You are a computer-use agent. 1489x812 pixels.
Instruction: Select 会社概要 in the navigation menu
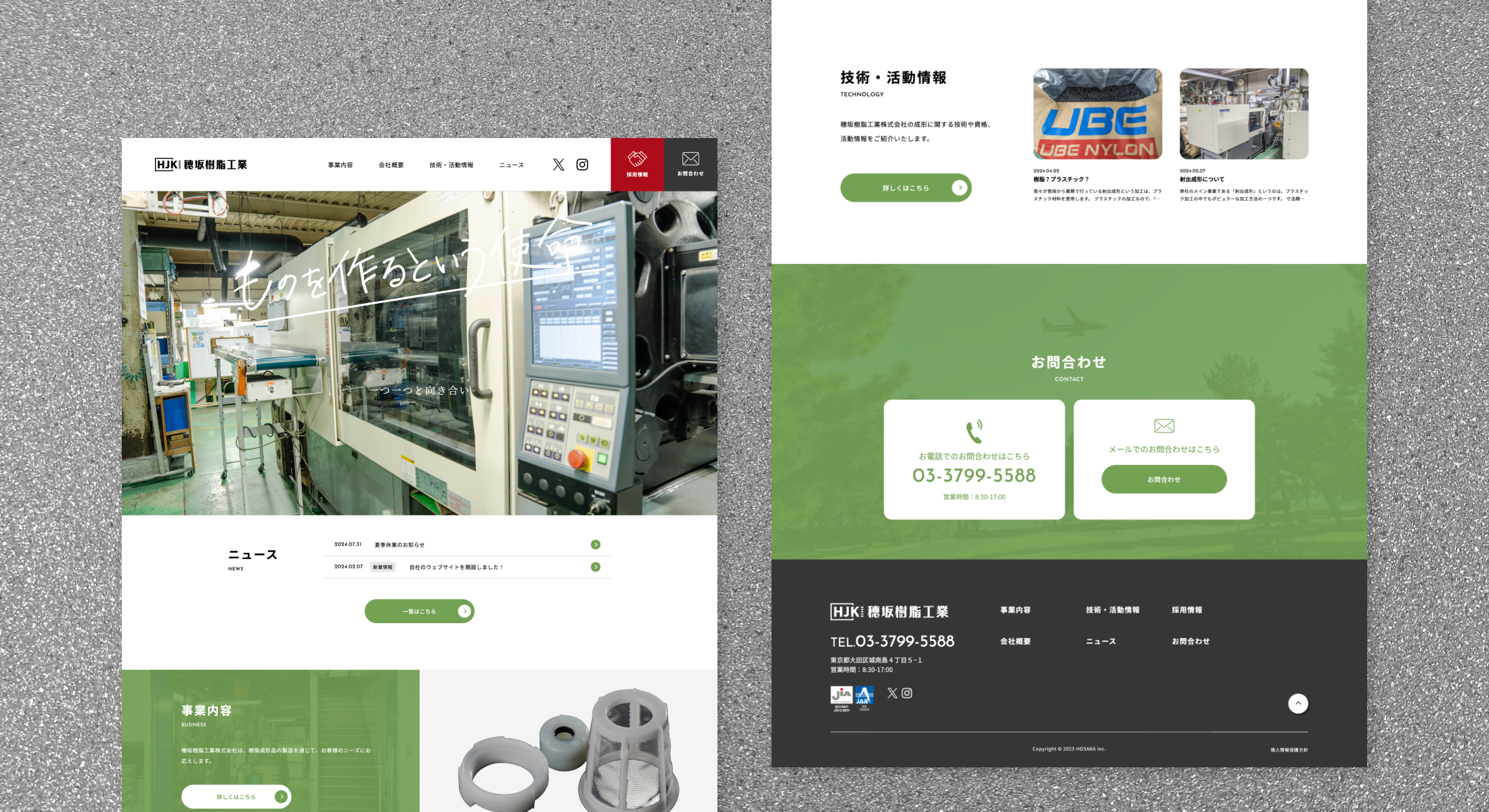tap(391, 164)
